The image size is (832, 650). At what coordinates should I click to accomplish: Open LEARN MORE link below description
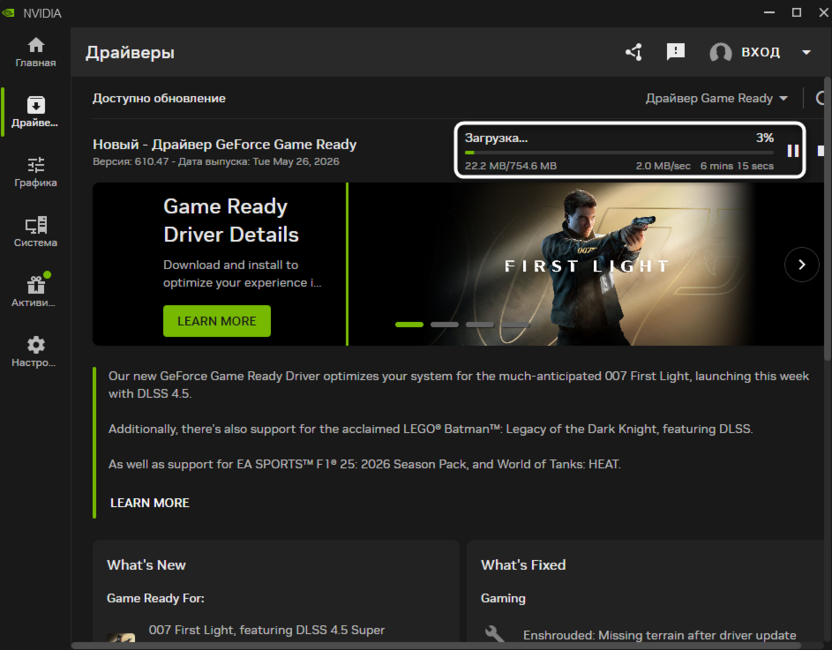pyautogui.click(x=150, y=502)
